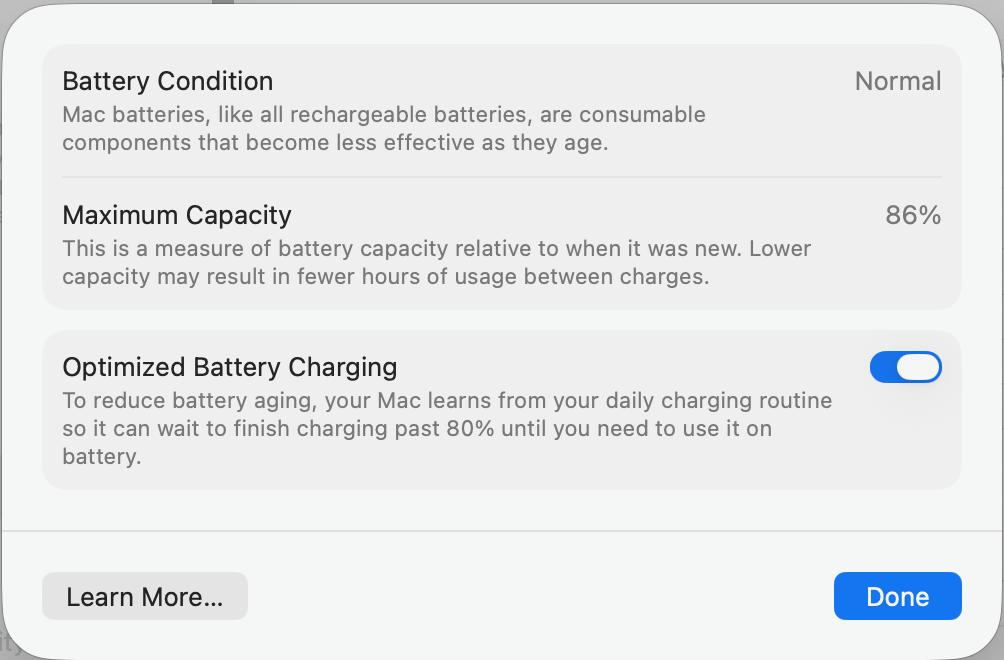The height and width of the screenshot is (660, 1004).
Task: Click the lone word "battery." ending the description
Action: tap(101, 457)
